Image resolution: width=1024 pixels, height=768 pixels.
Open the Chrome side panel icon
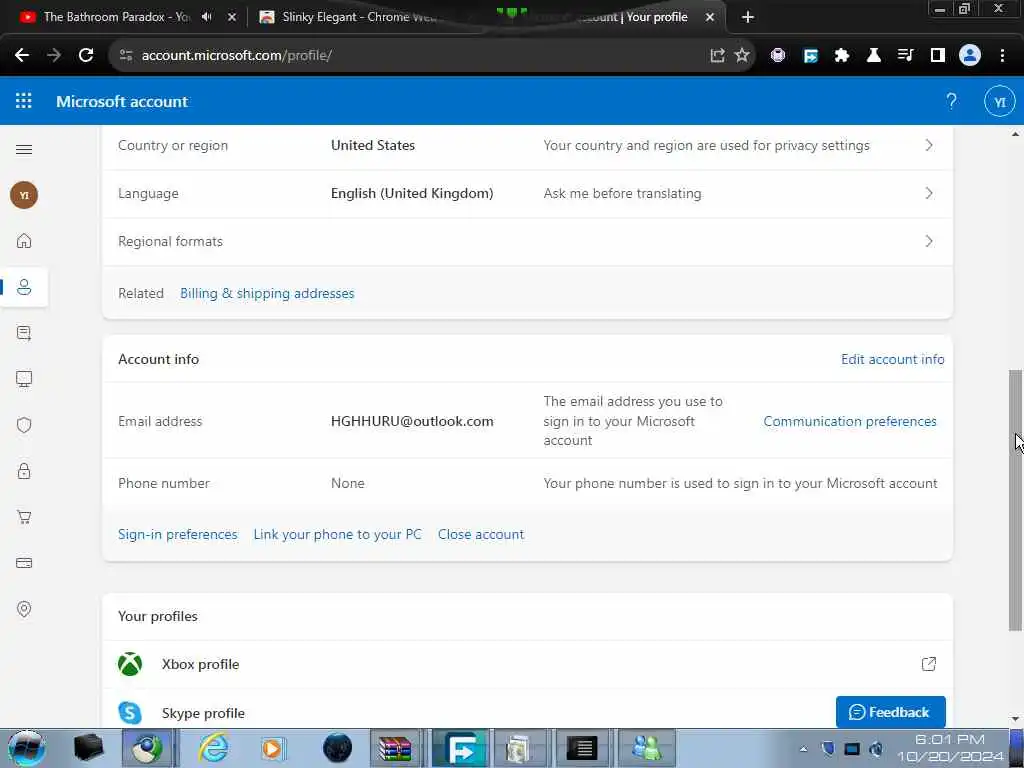pyautogui.click(x=937, y=56)
